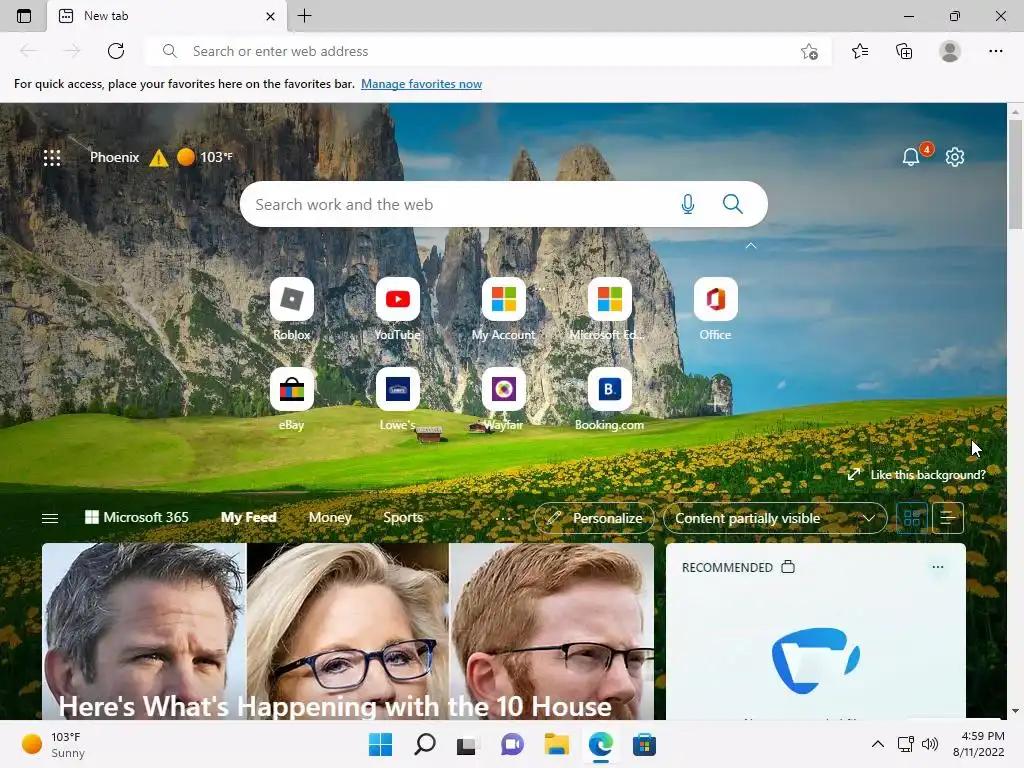The image size is (1024, 768).
Task: Open the My Account quick link
Action: pyautogui.click(x=504, y=309)
